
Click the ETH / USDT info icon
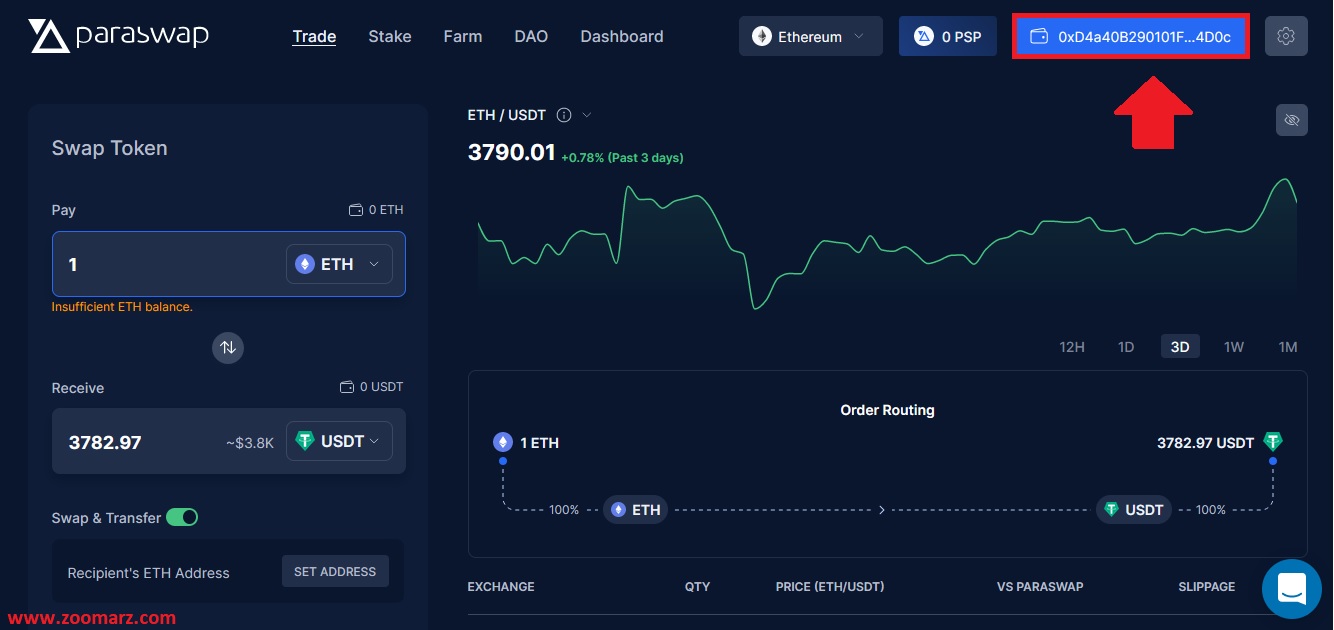[564, 115]
